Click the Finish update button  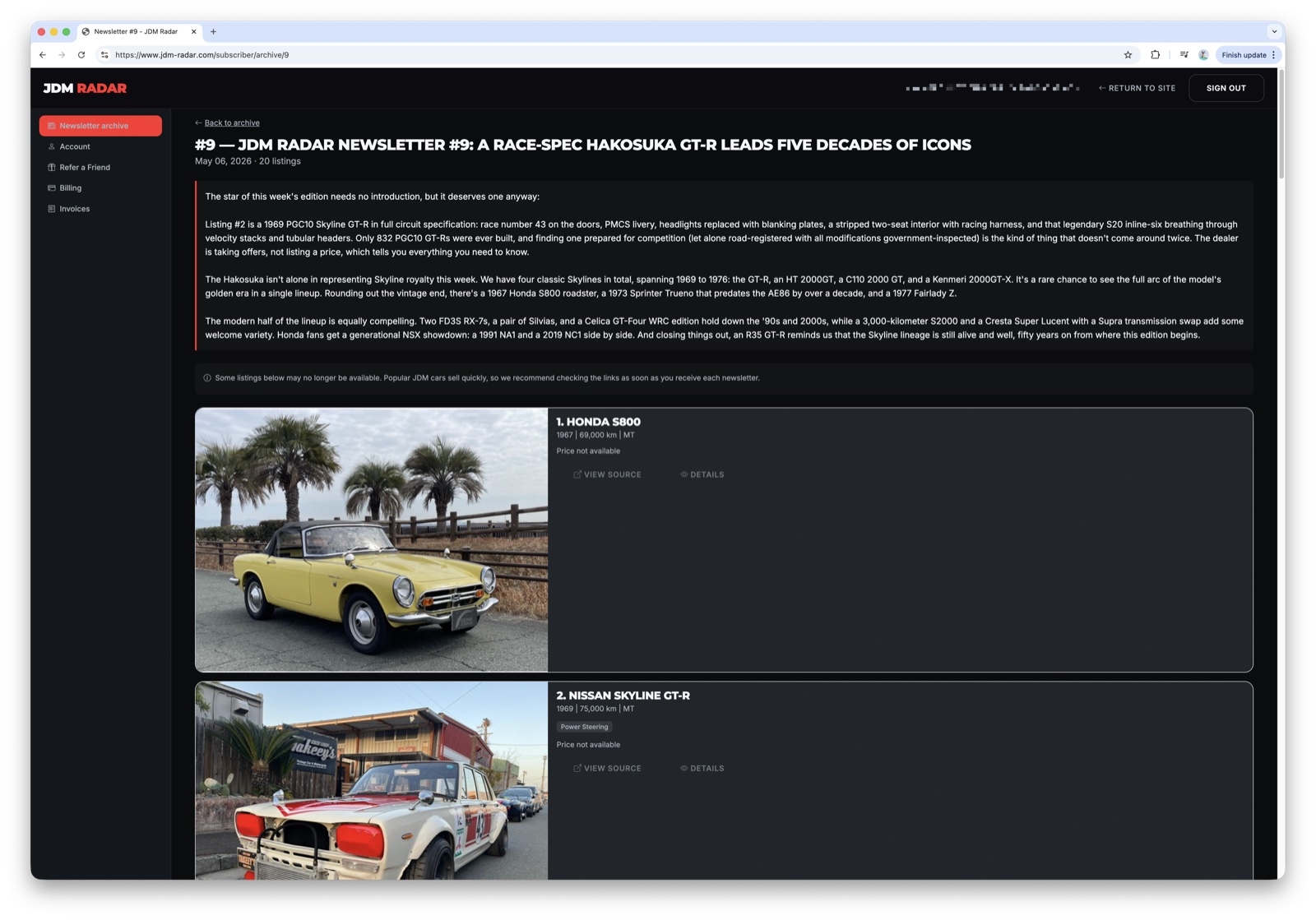pyautogui.click(x=1244, y=55)
